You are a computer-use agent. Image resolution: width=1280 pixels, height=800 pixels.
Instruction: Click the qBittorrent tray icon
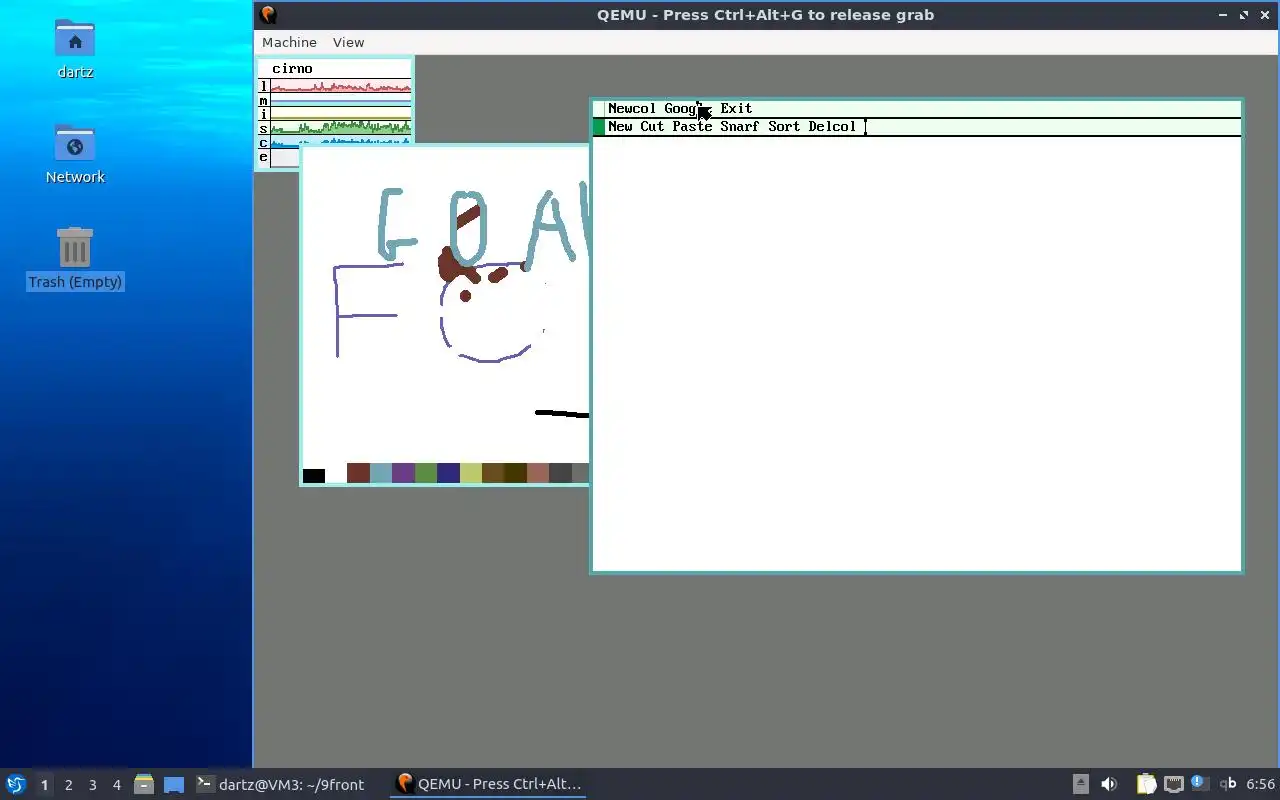pyautogui.click(x=1228, y=784)
